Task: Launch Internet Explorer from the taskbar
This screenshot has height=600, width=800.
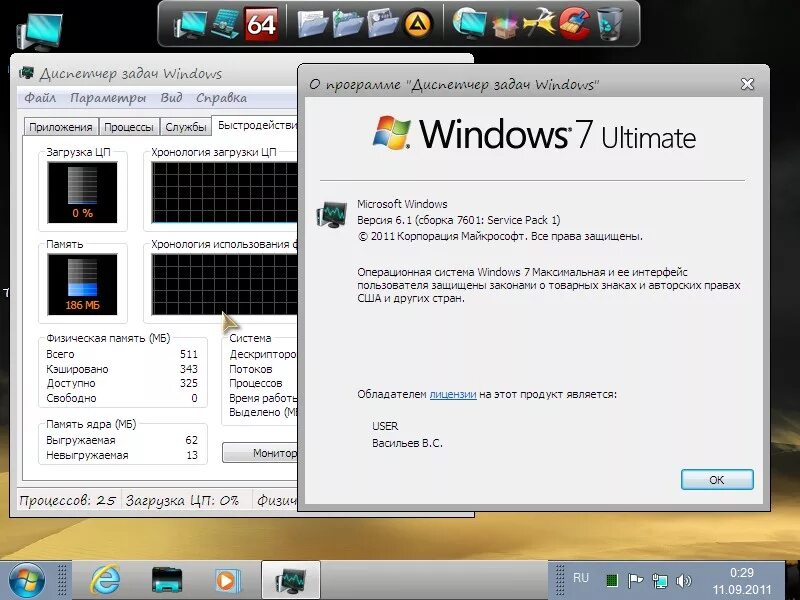Action: click(105, 581)
